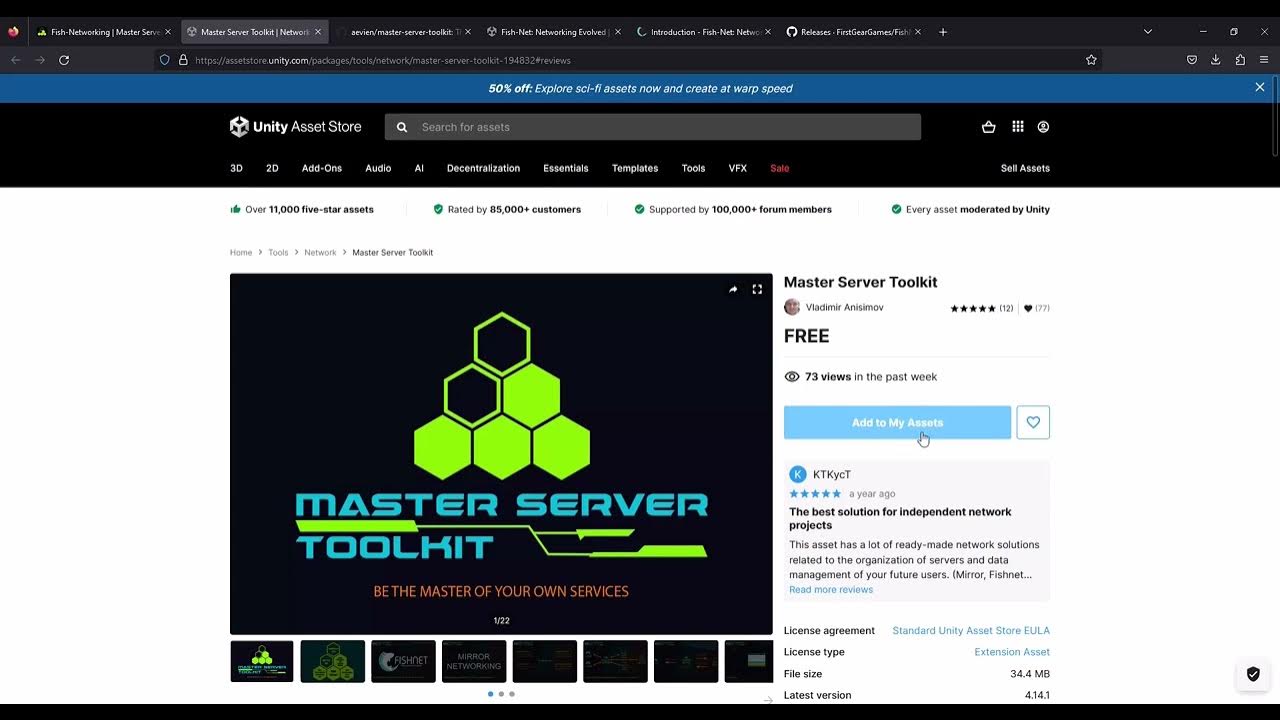Open the Tools category menu
Image resolution: width=1280 pixels, height=720 pixels.
[693, 168]
